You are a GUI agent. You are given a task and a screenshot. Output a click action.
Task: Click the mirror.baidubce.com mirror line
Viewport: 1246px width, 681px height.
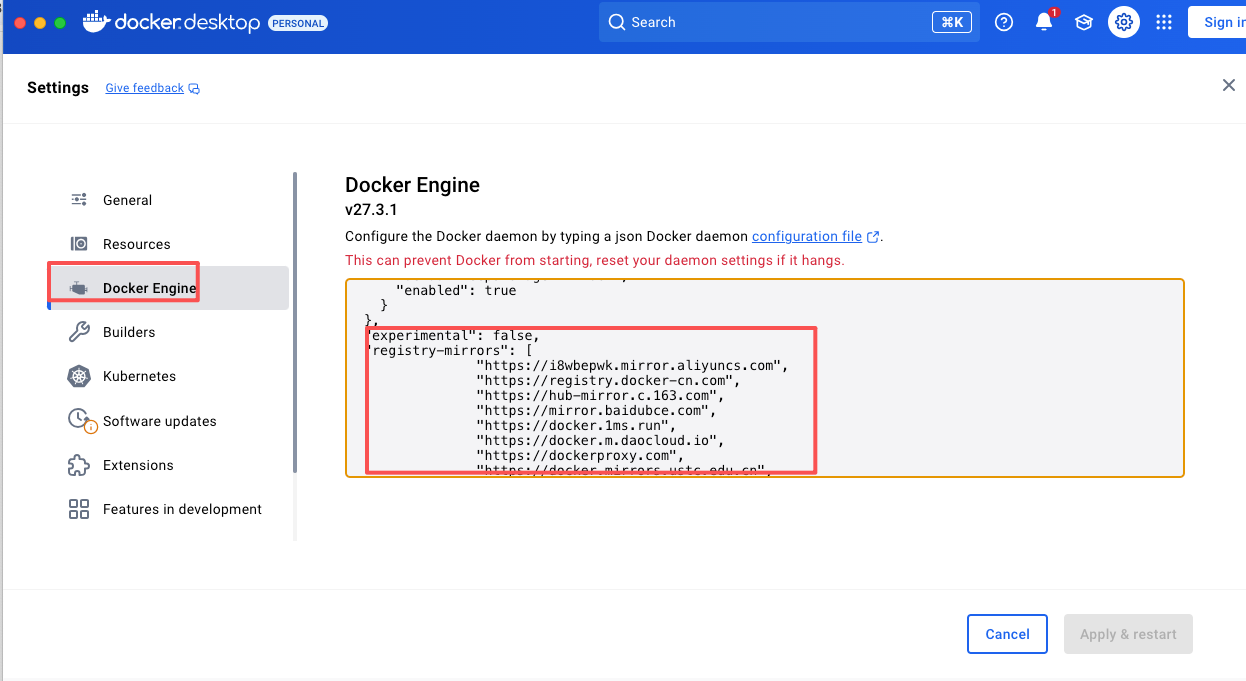point(598,411)
